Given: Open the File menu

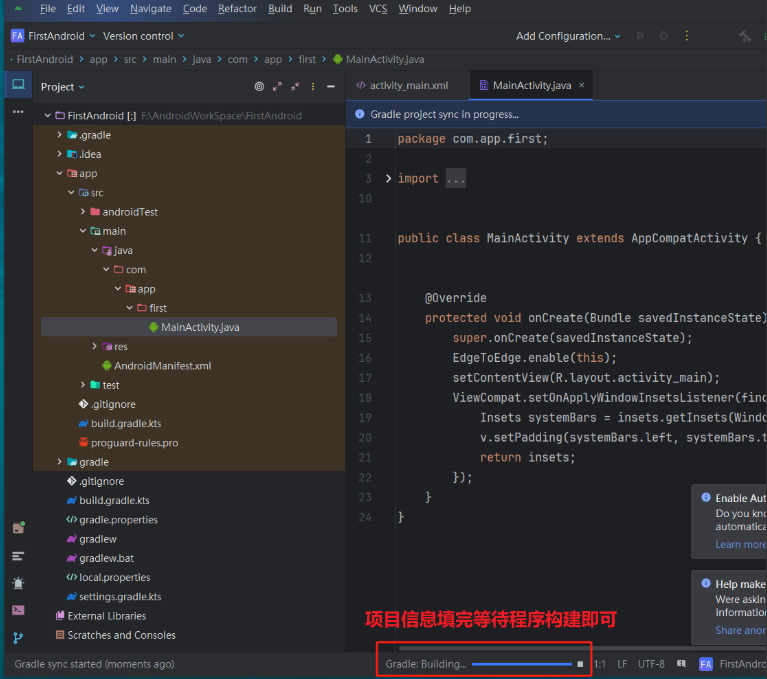Looking at the screenshot, I should (48, 8).
